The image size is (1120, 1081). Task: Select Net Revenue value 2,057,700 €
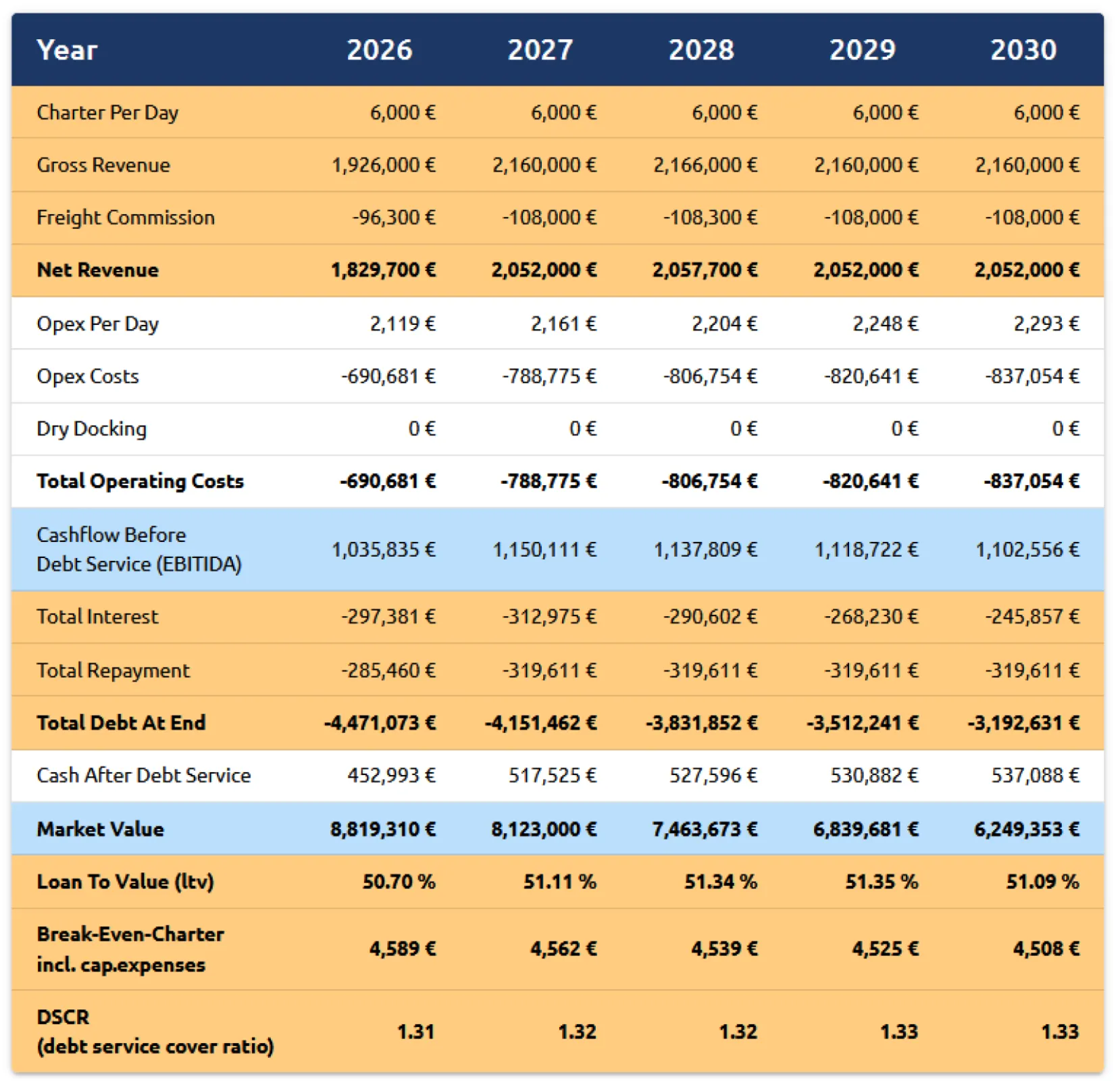pyautogui.click(x=705, y=270)
